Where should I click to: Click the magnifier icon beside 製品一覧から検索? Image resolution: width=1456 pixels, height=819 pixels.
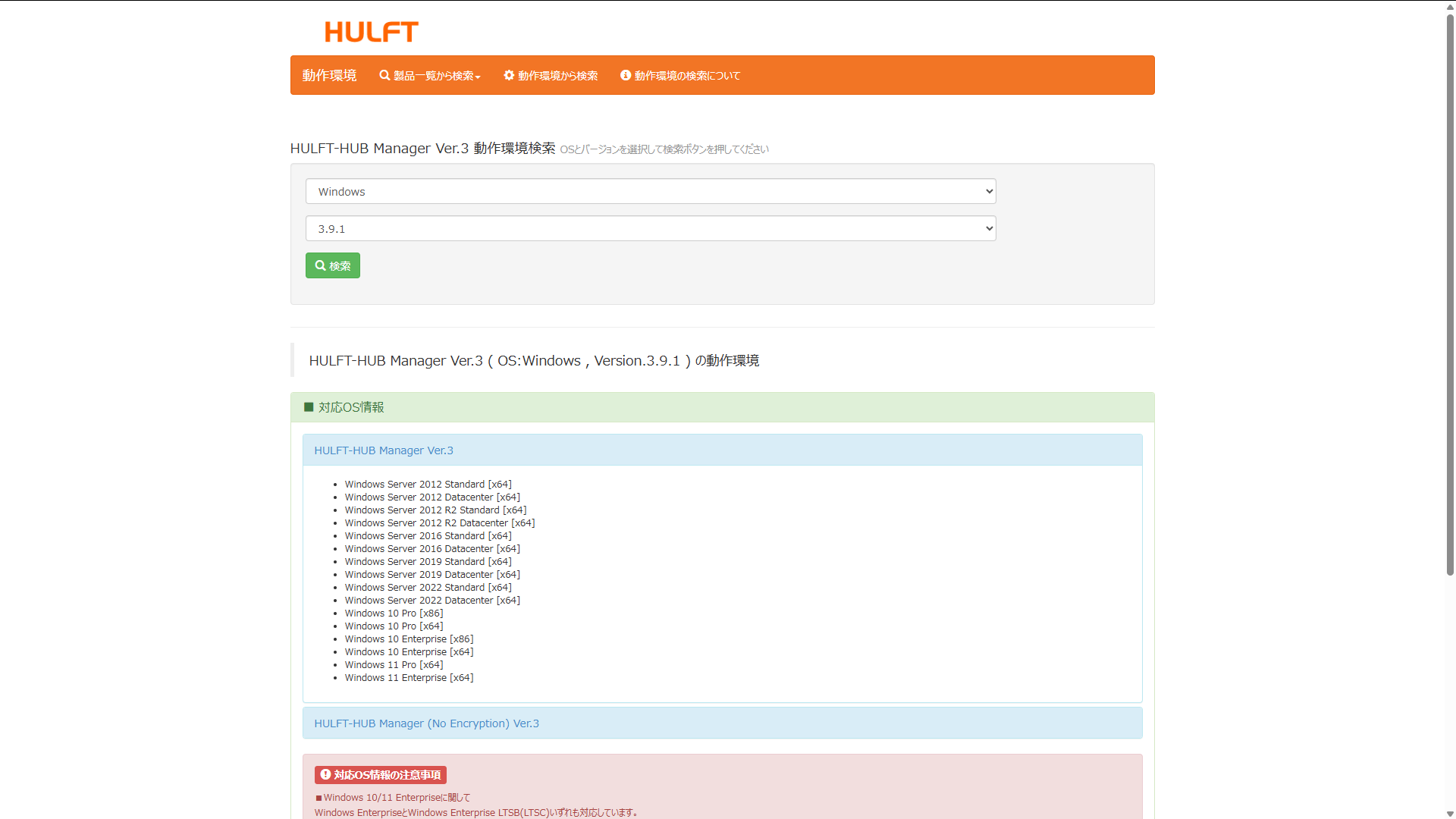(384, 75)
